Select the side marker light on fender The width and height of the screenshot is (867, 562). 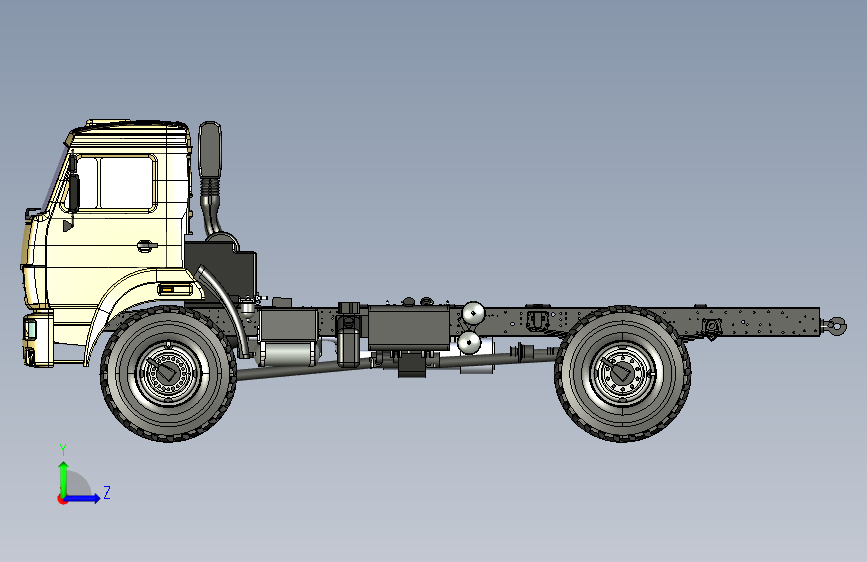(175, 289)
